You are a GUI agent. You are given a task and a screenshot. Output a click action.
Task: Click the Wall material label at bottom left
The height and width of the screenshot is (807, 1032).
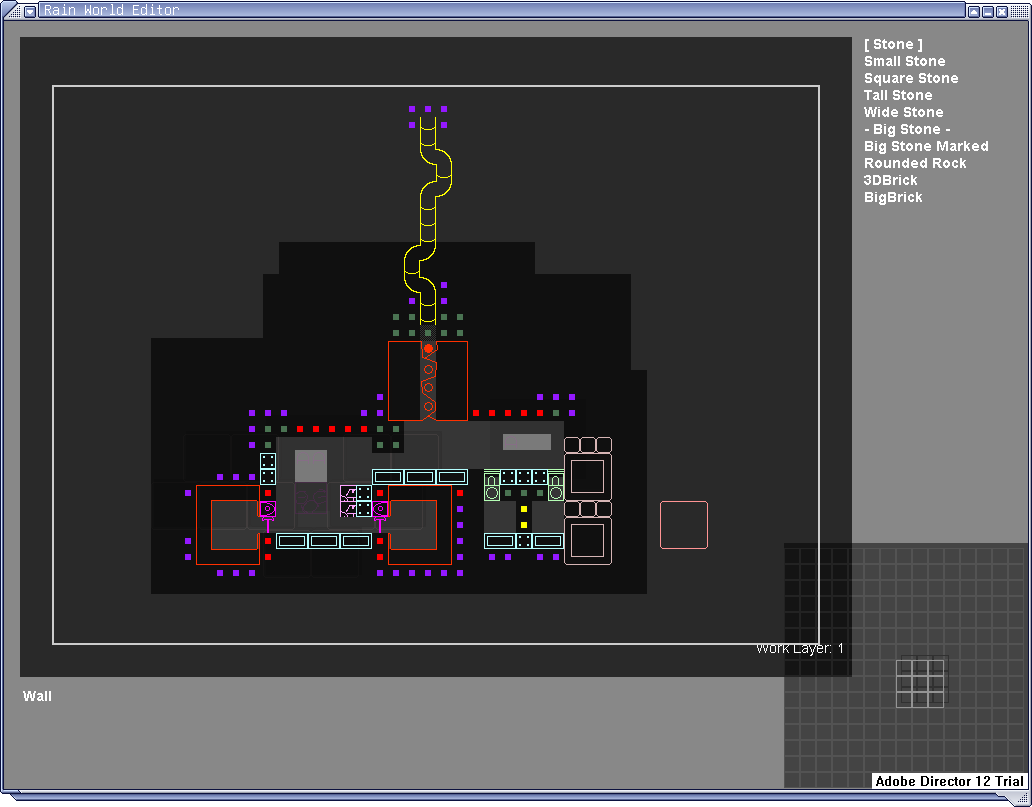pos(37,696)
